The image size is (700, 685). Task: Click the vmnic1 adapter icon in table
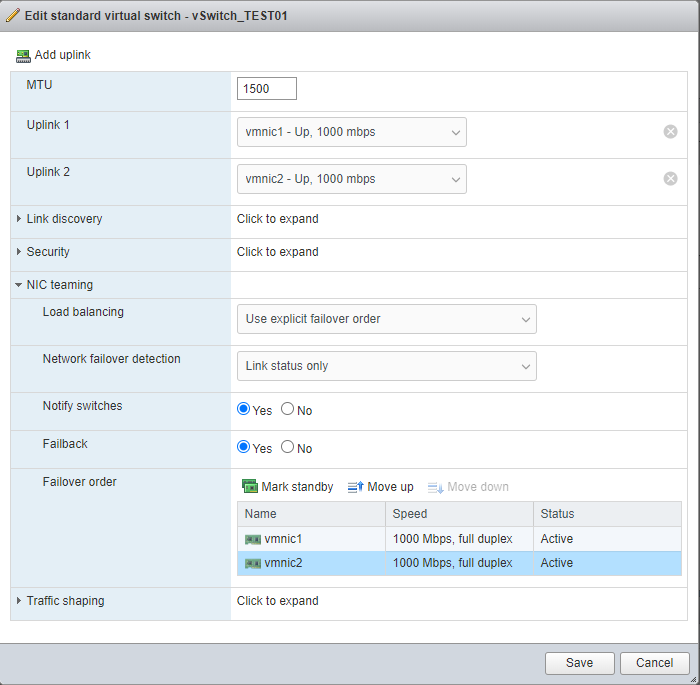[253, 539]
